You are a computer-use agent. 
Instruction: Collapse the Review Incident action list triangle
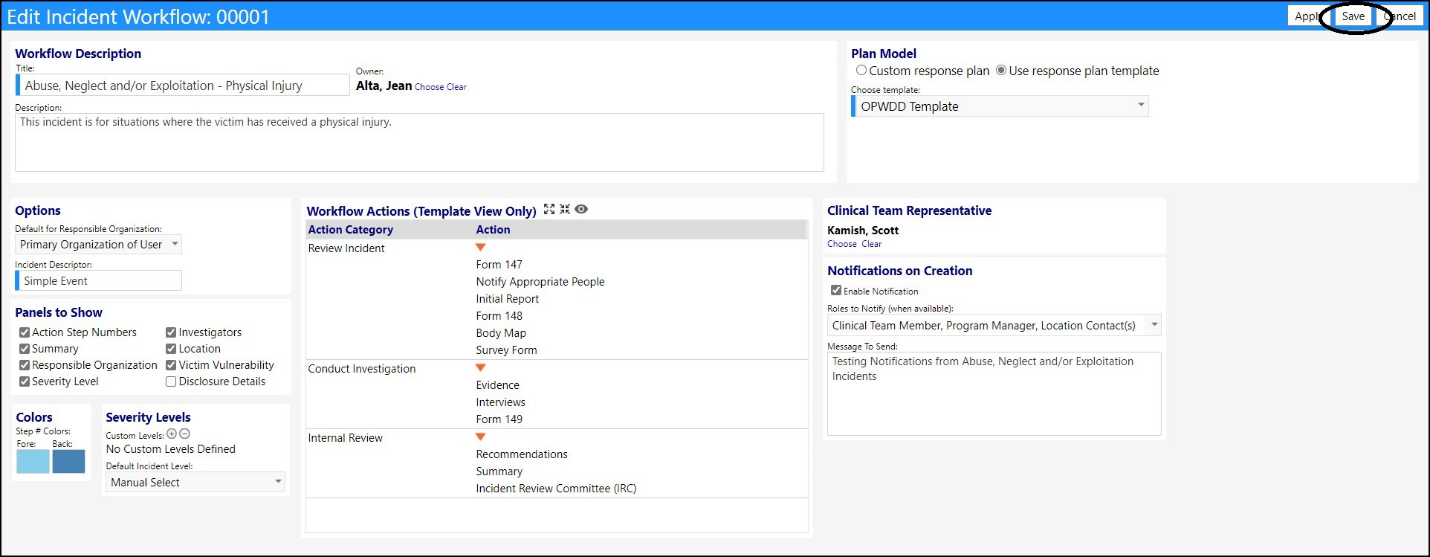click(x=480, y=248)
